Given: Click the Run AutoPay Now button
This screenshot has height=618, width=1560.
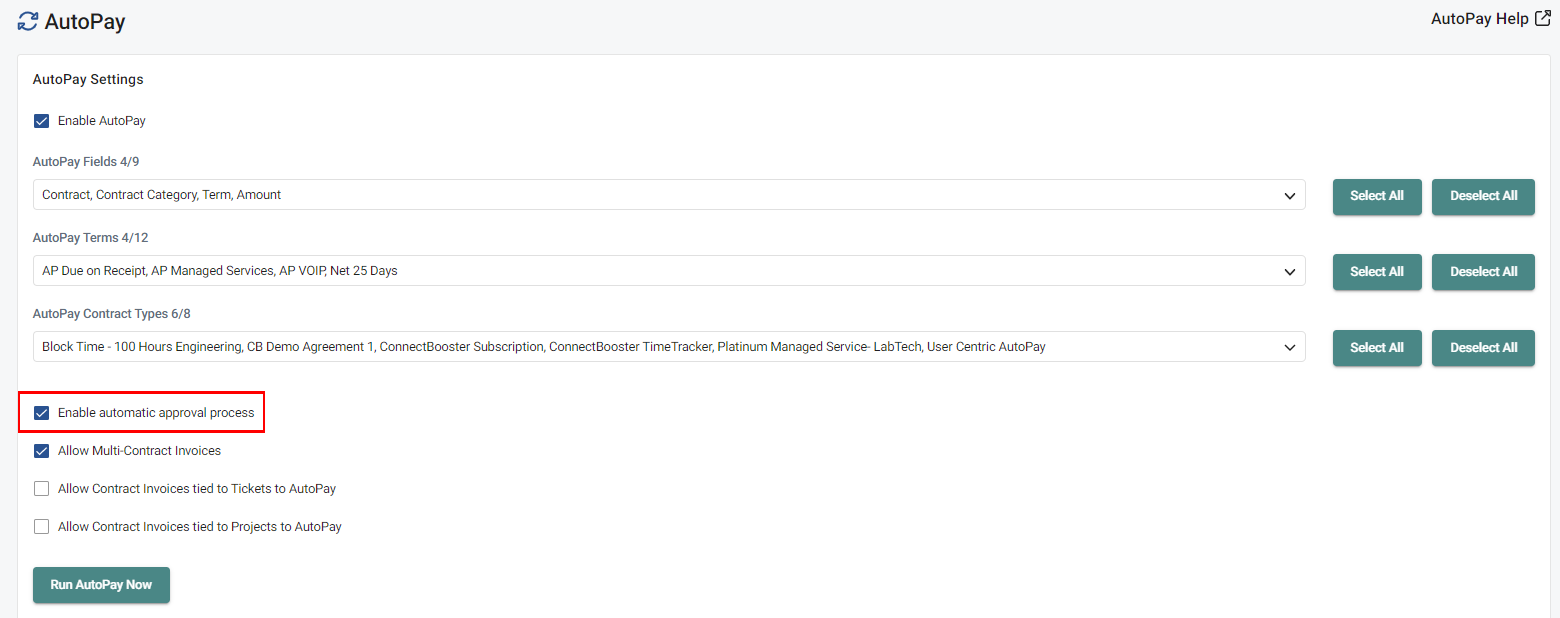Looking at the screenshot, I should tap(101, 585).
